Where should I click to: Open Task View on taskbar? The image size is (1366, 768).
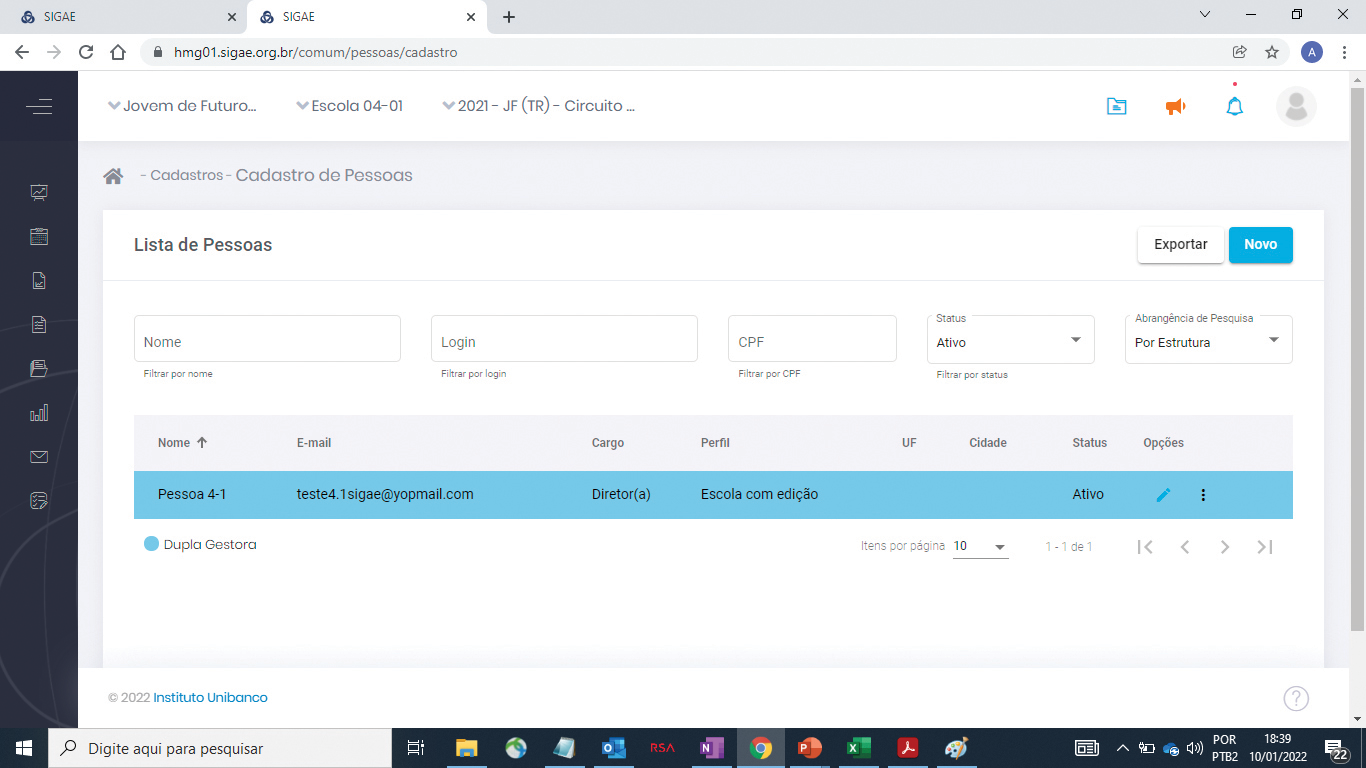416,748
